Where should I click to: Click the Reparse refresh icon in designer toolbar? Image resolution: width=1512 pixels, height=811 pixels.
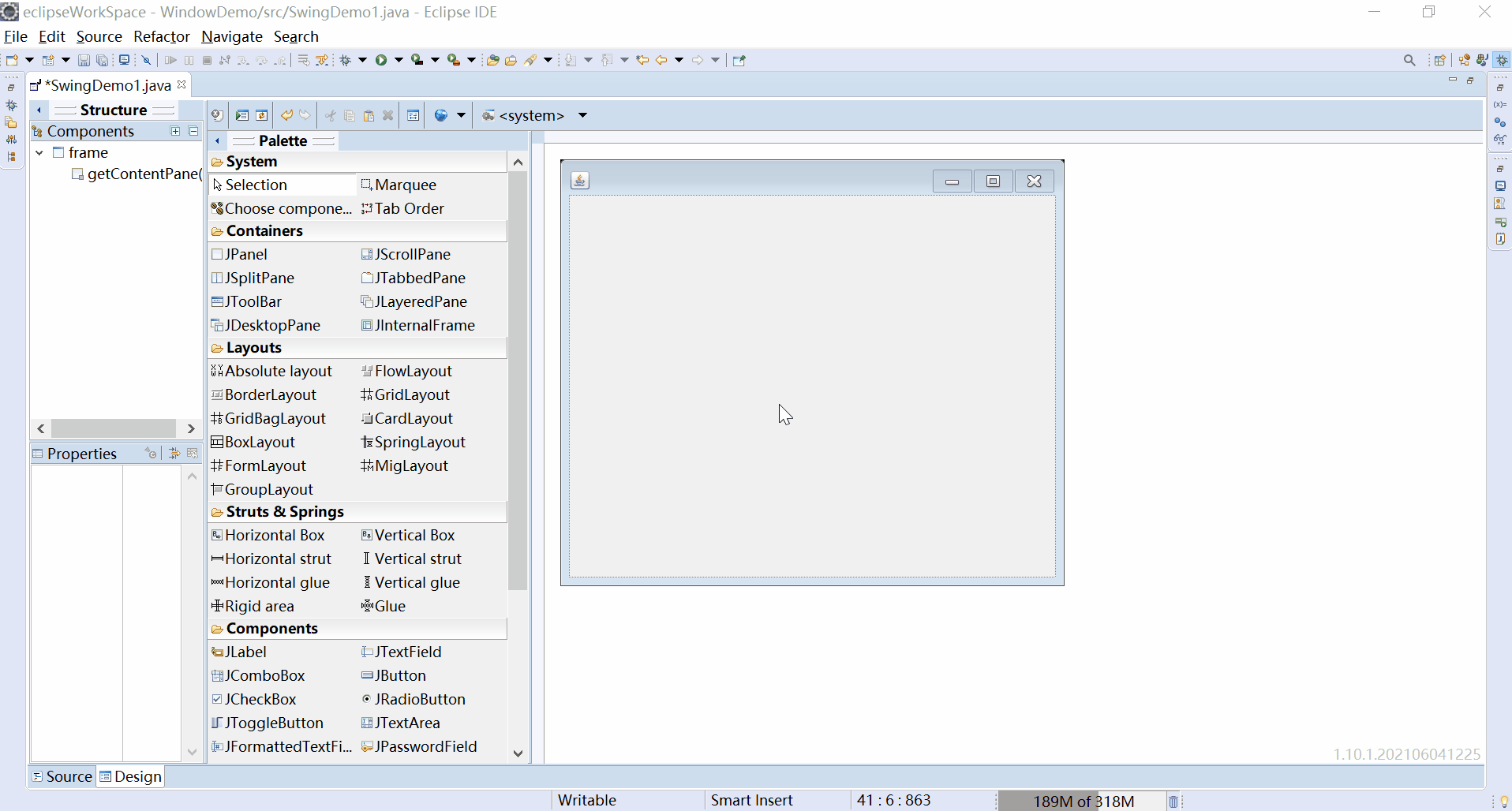262,115
